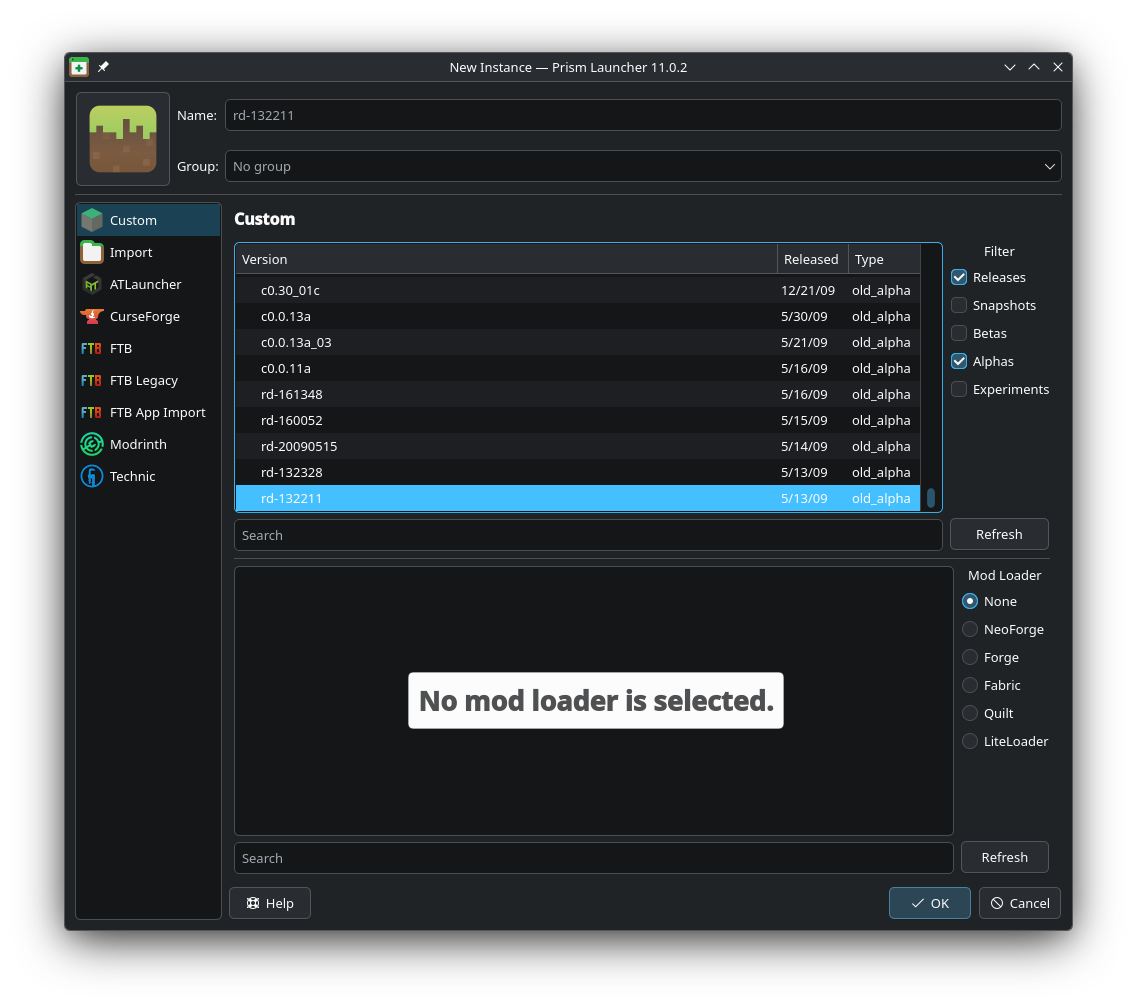Select version c0.0.13a
The width and height of the screenshot is (1137, 1007).
578,316
